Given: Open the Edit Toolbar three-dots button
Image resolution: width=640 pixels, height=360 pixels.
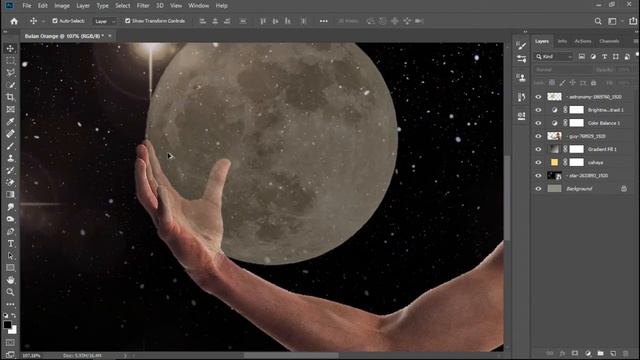Looking at the screenshot, I should tap(10, 304).
